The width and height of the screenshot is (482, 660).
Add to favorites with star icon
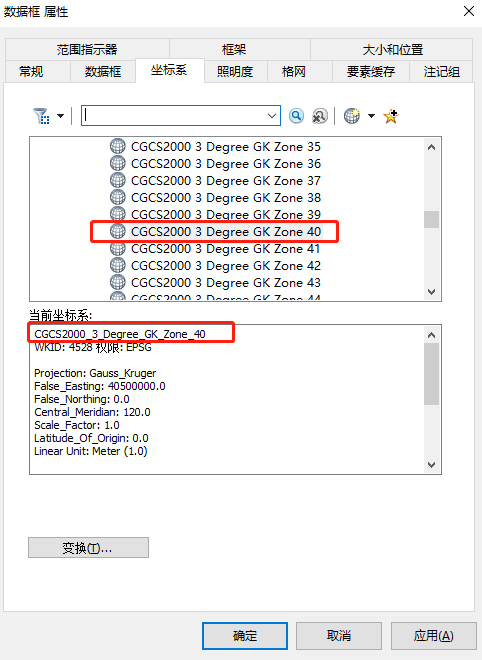point(391,116)
